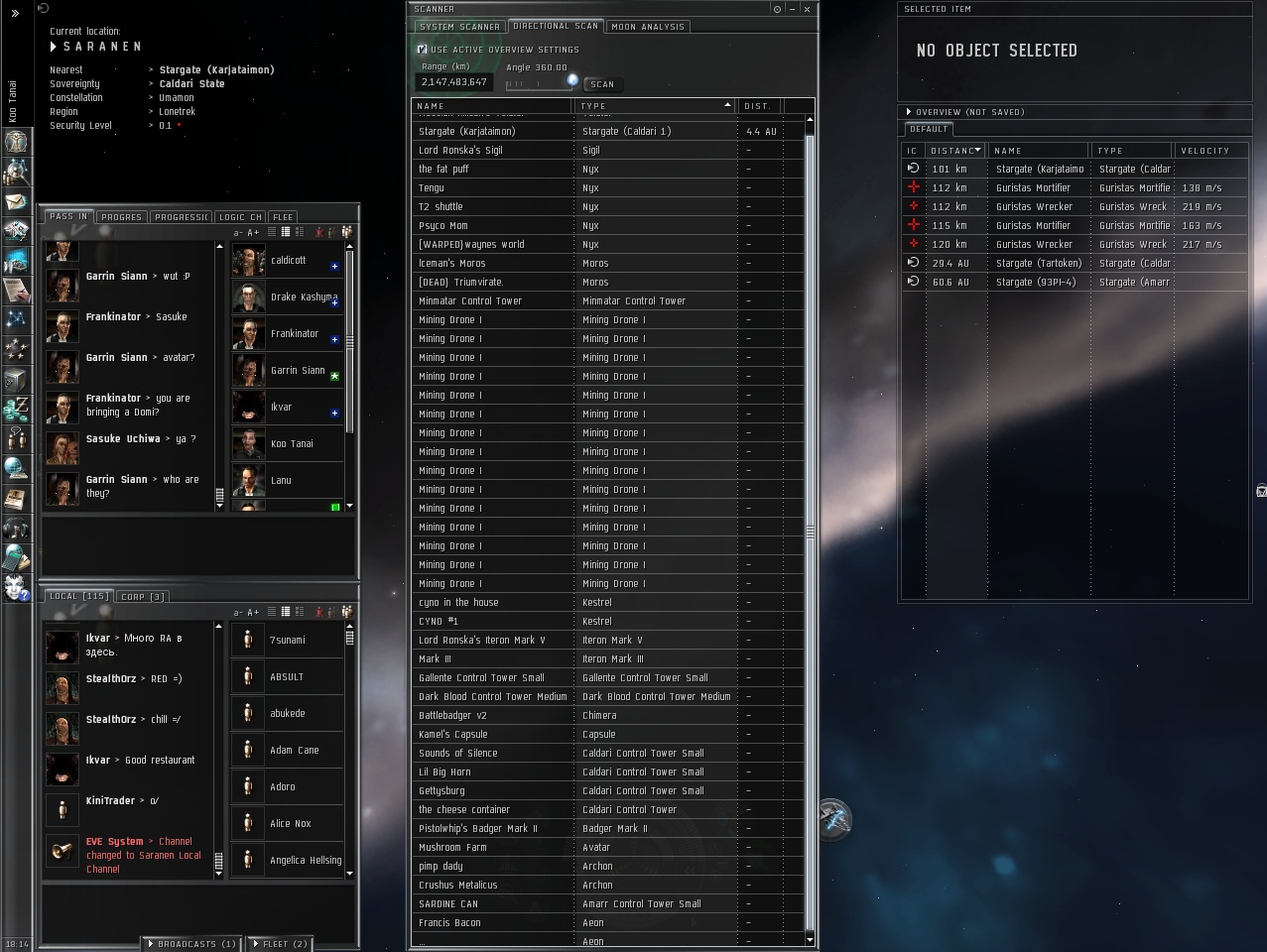
Task: Select Alice Nox in Local member list
Action: tap(288, 823)
